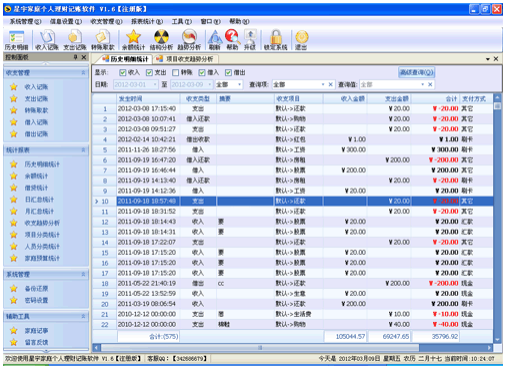Click the vertical scrollbar down arrow
The width and height of the screenshot is (505, 368).
click(x=497, y=340)
